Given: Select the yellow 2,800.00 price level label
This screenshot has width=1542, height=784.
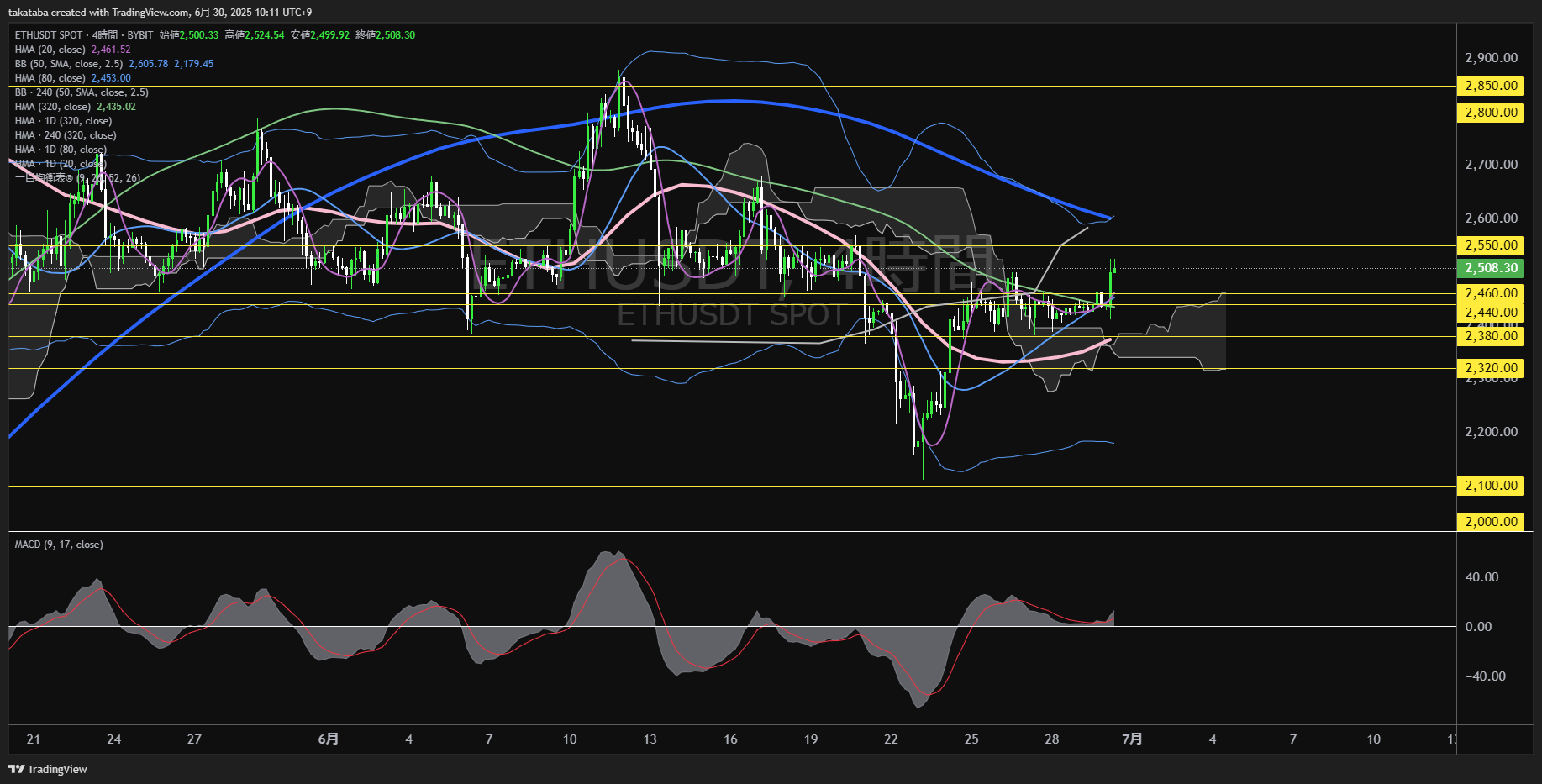Looking at the screenshot, I should pyautogui.click(x=1491, y=113).
